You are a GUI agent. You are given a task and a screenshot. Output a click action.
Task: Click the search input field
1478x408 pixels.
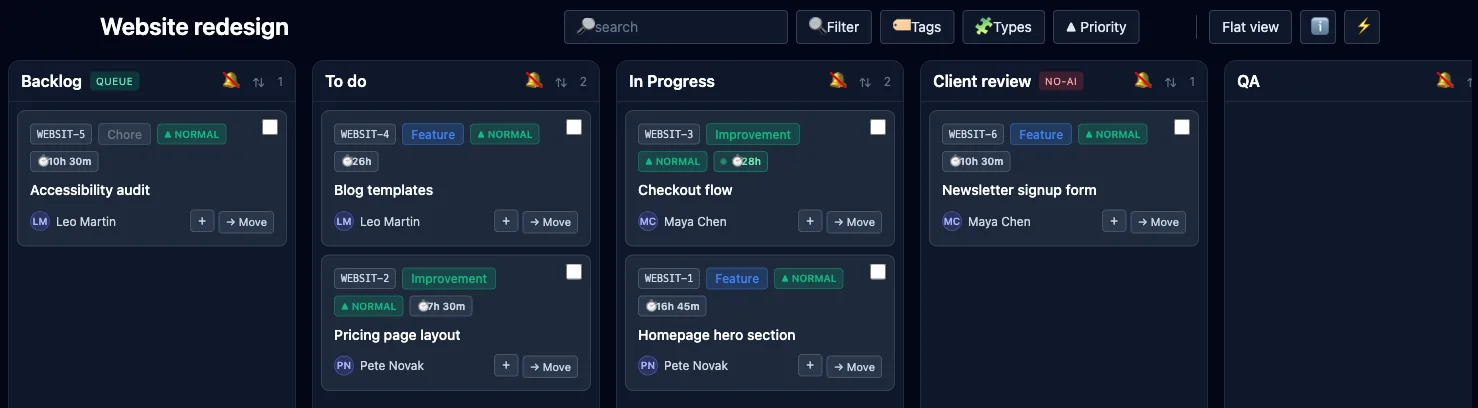(676, 27)
